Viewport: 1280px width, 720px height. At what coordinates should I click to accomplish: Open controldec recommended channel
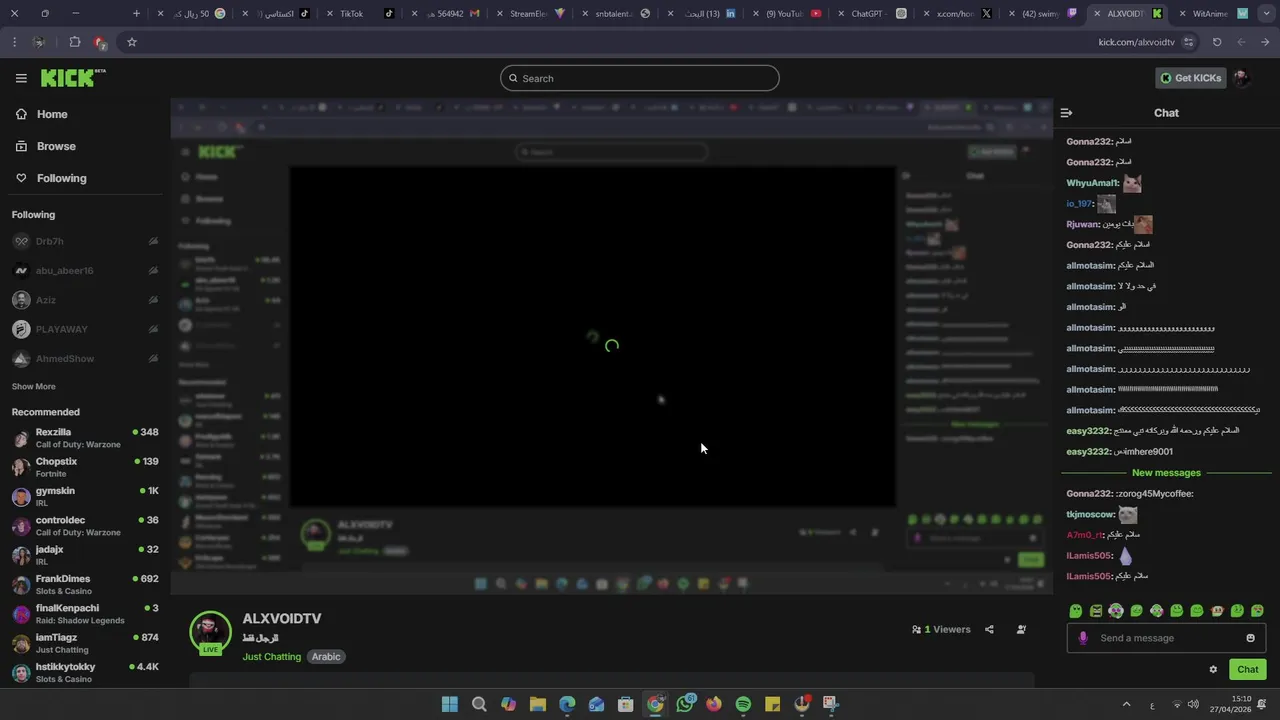[85, 526]
